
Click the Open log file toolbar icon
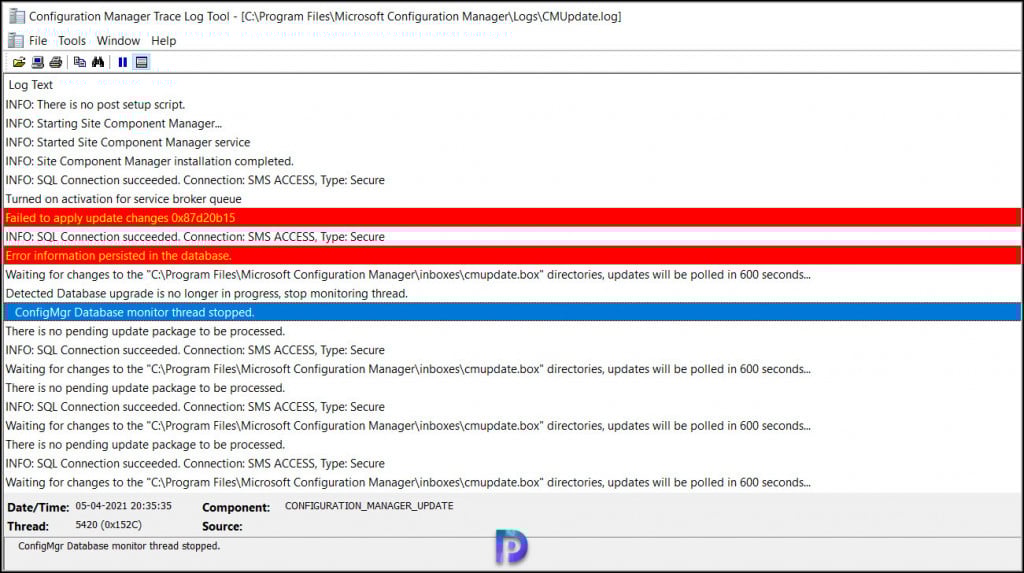point(19,62)
